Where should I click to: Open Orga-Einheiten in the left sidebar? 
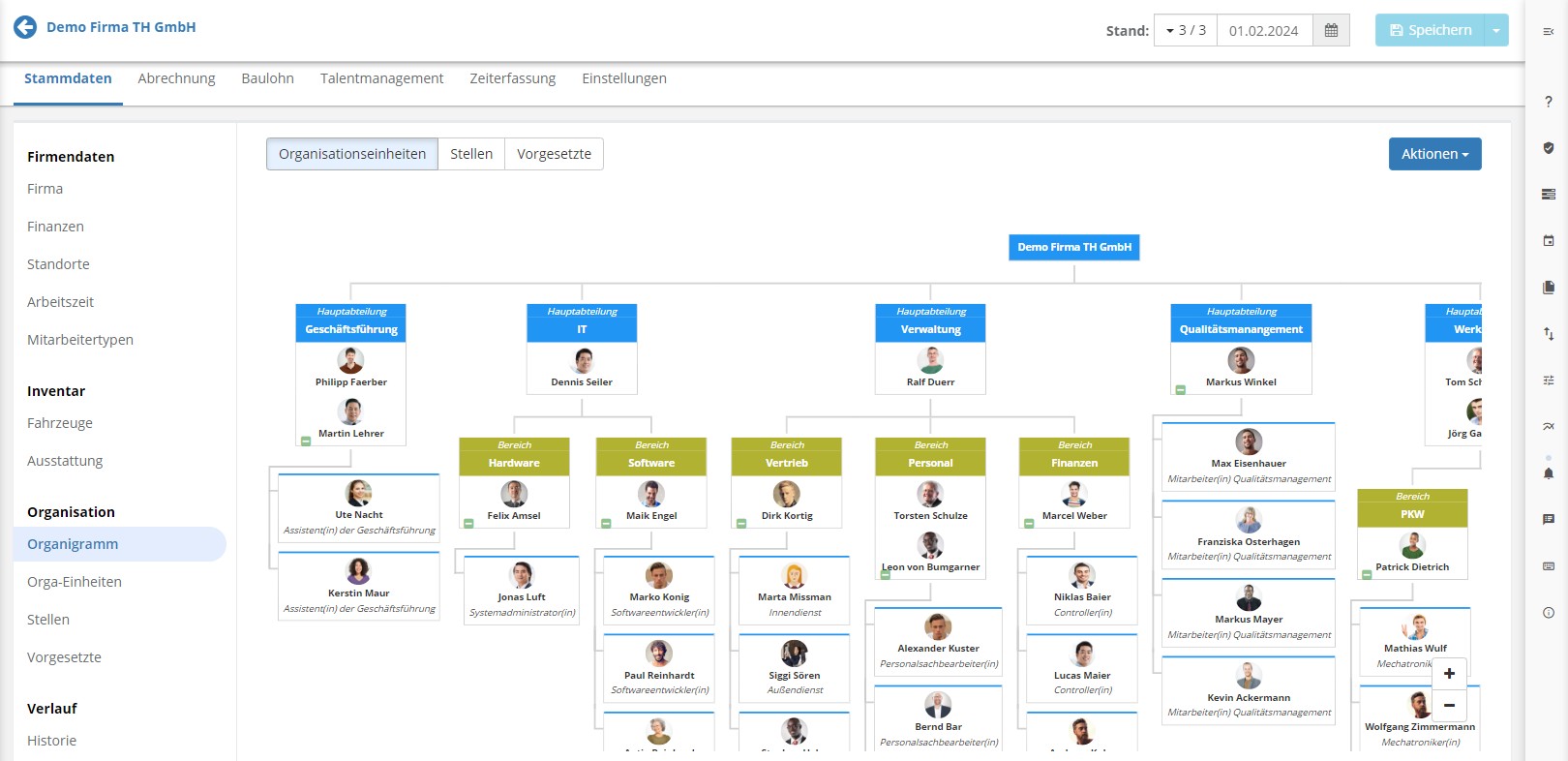click(75, 582)
